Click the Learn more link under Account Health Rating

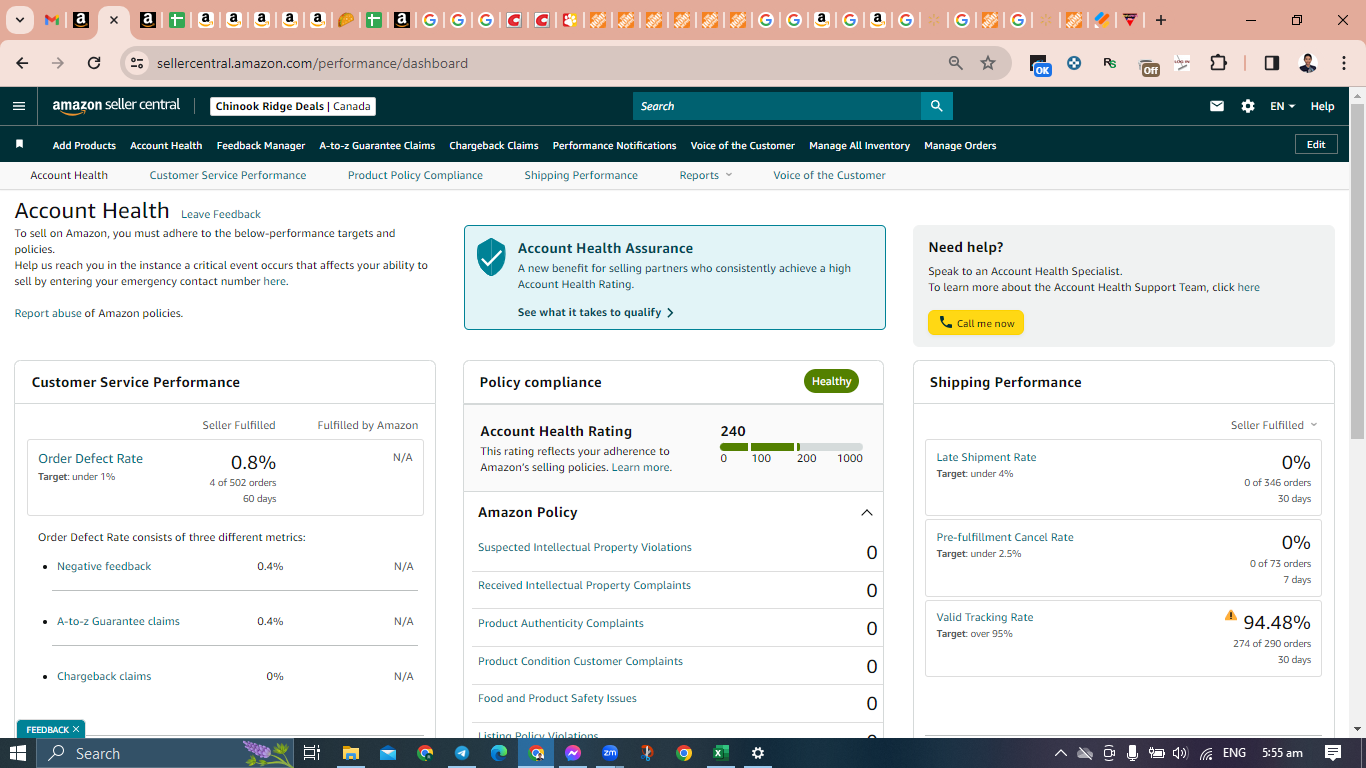click(x=641, y=467)
